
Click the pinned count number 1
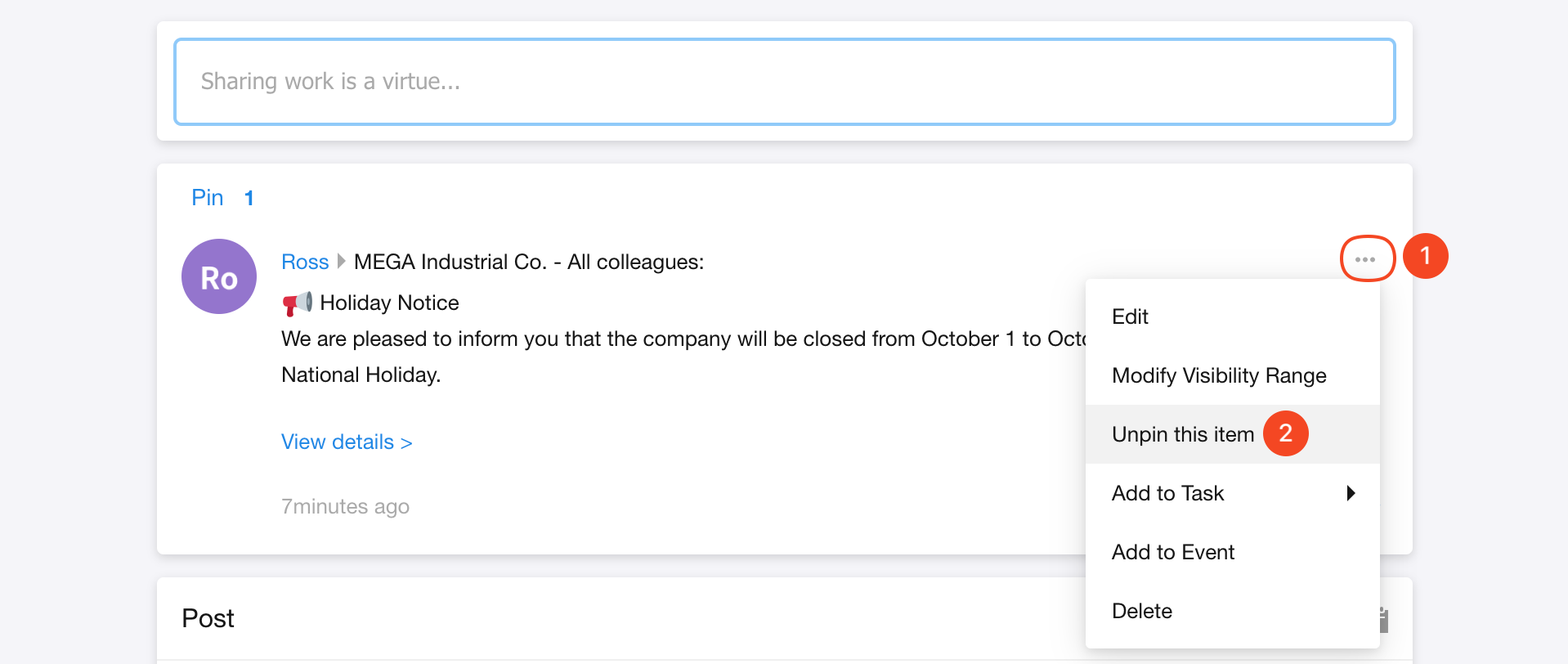[249, 198]
